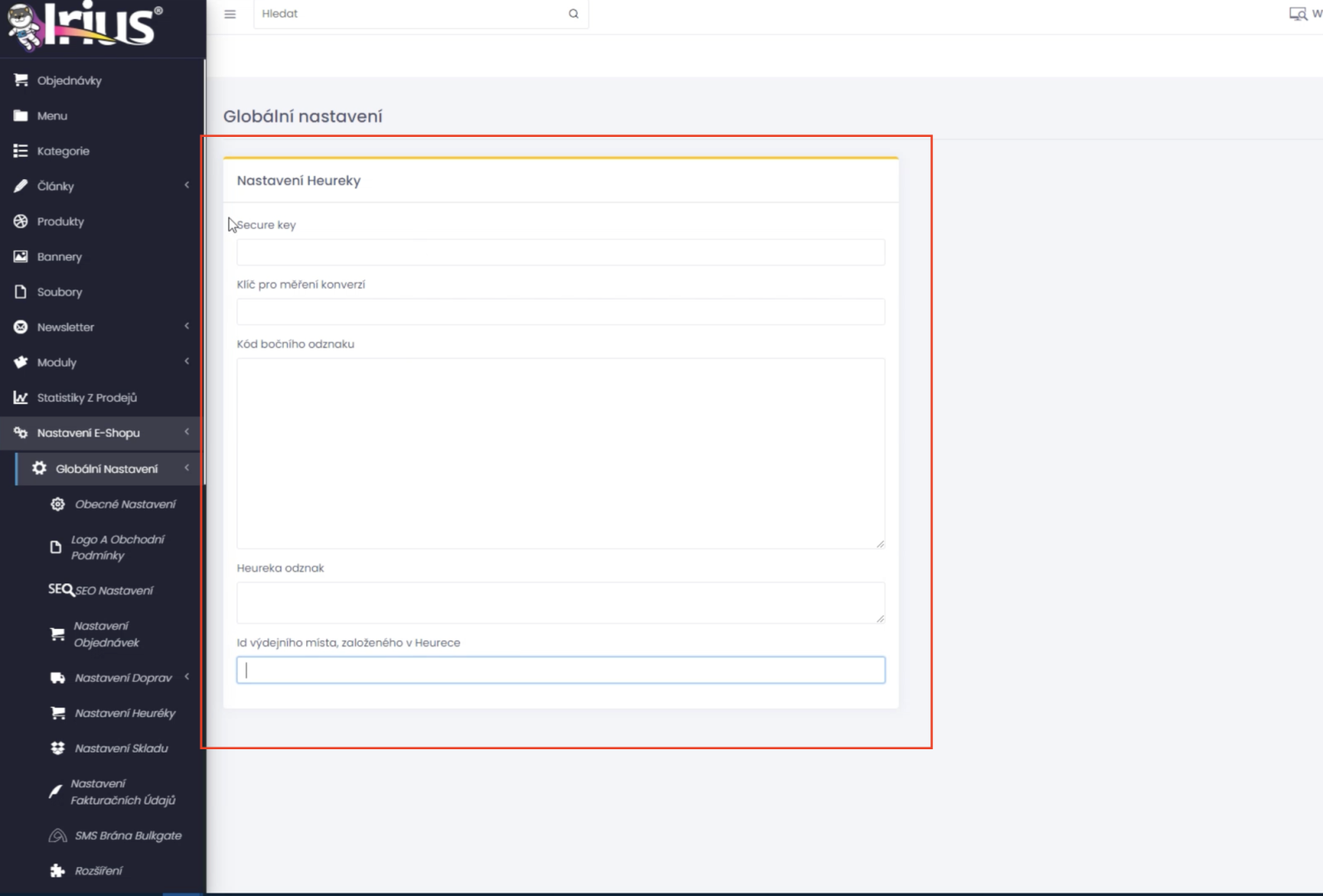Click the Logo A Obchodní Podmínky file icon
This screenshot has height=896, width=1323.
coord(56,548)
